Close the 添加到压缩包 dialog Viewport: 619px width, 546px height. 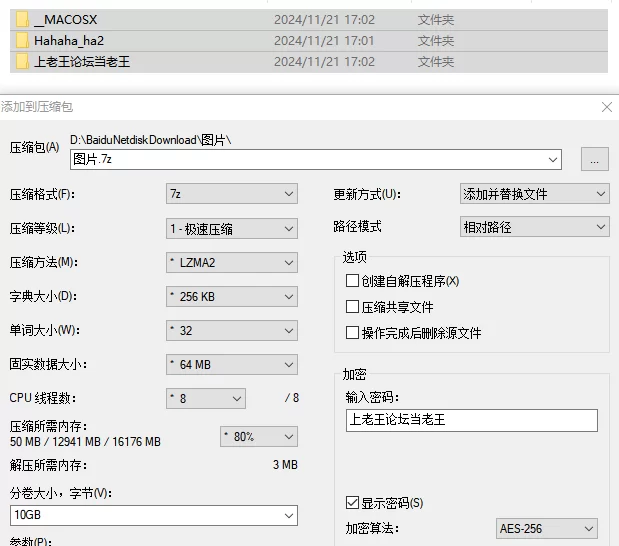606,107
